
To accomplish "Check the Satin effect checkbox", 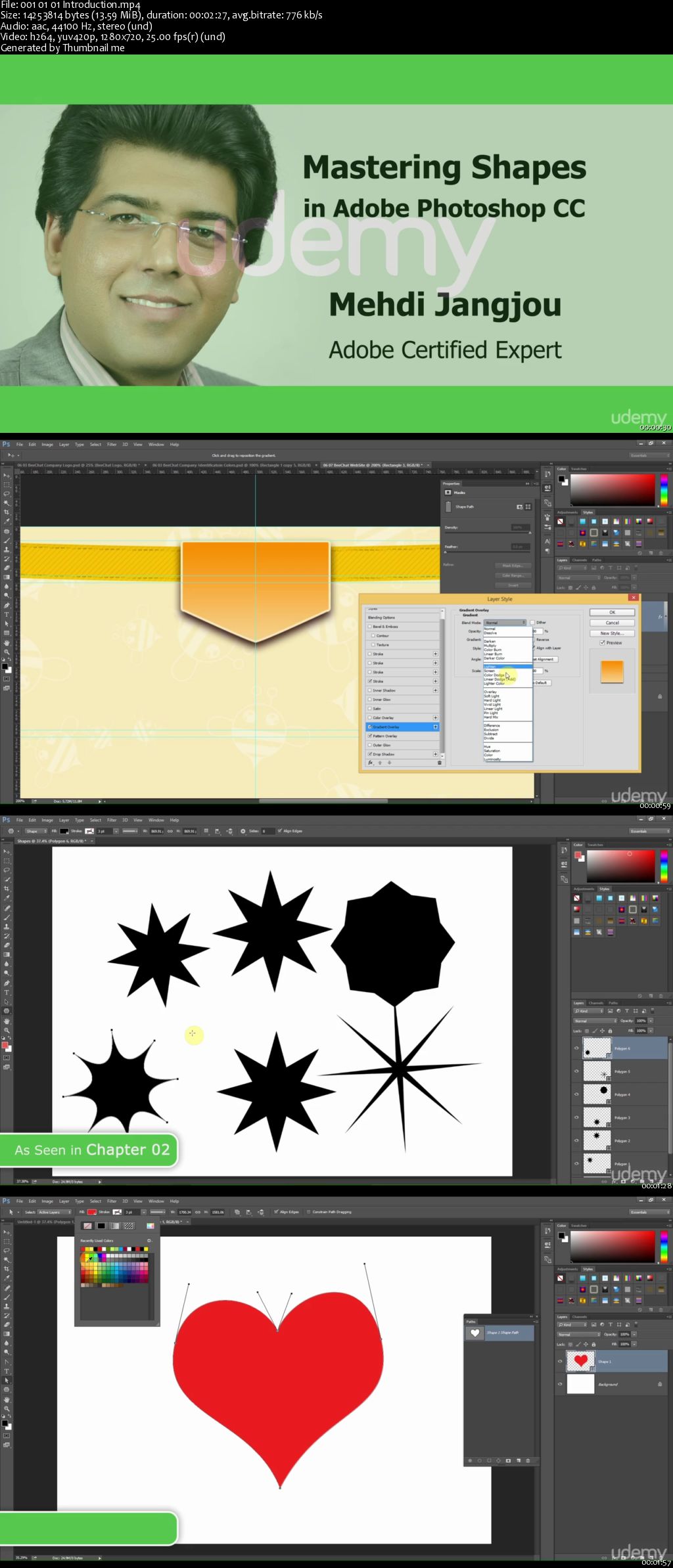I will click(x=370, y=709).
